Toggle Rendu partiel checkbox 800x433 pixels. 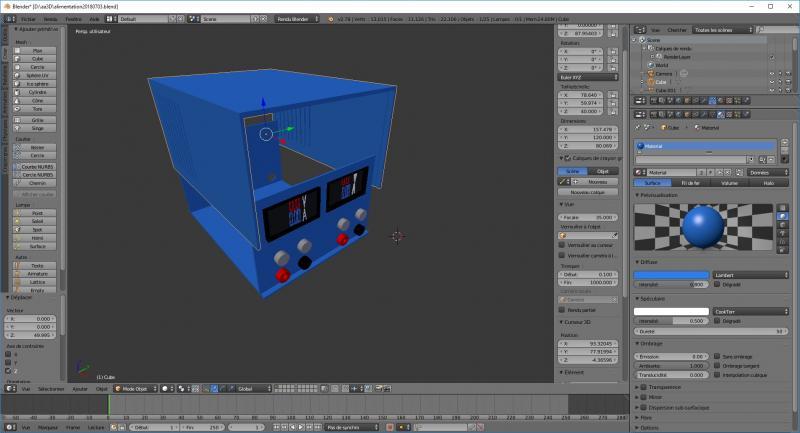[x=561, y=309]
